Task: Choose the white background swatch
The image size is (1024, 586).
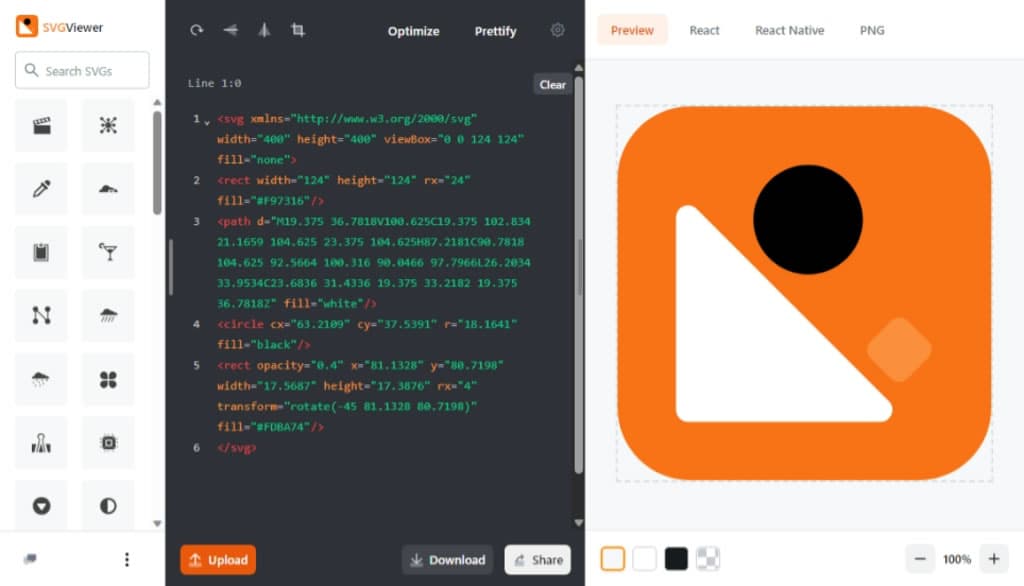Action: click(645, 559)
